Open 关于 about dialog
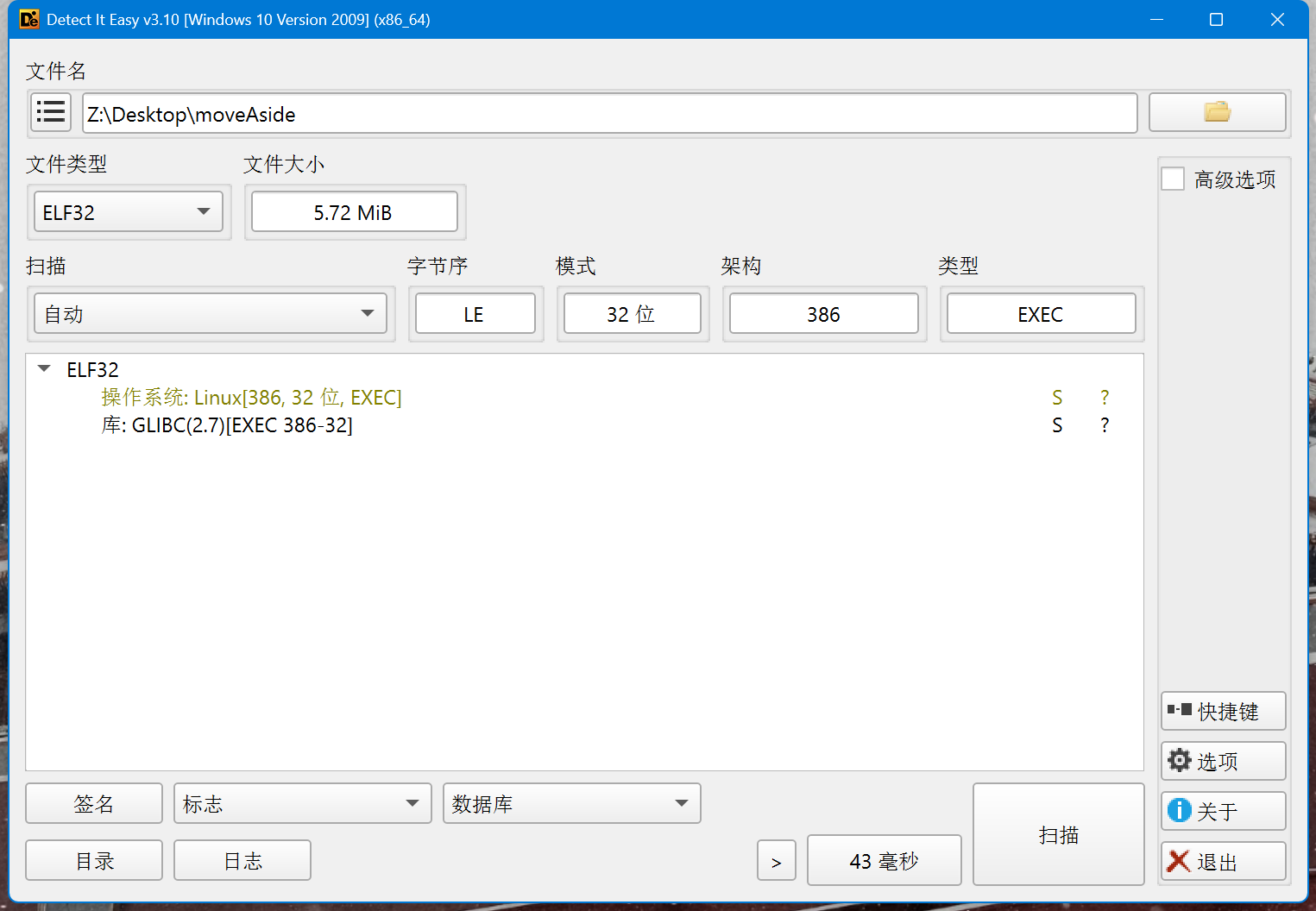This screenshot has width=1316, height=911. 1223,811
